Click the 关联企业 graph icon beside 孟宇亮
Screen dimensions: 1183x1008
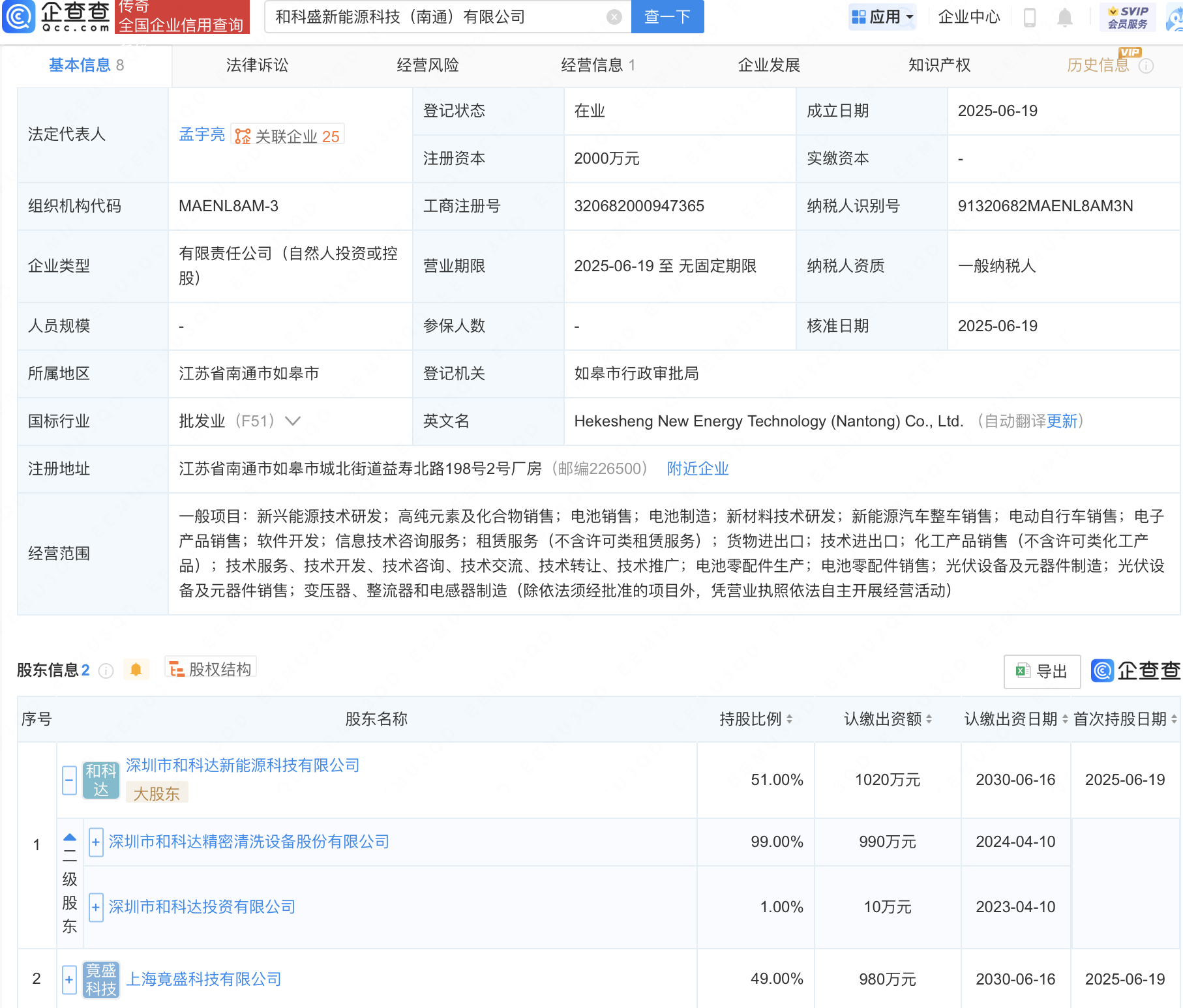[x=243, y=136]
